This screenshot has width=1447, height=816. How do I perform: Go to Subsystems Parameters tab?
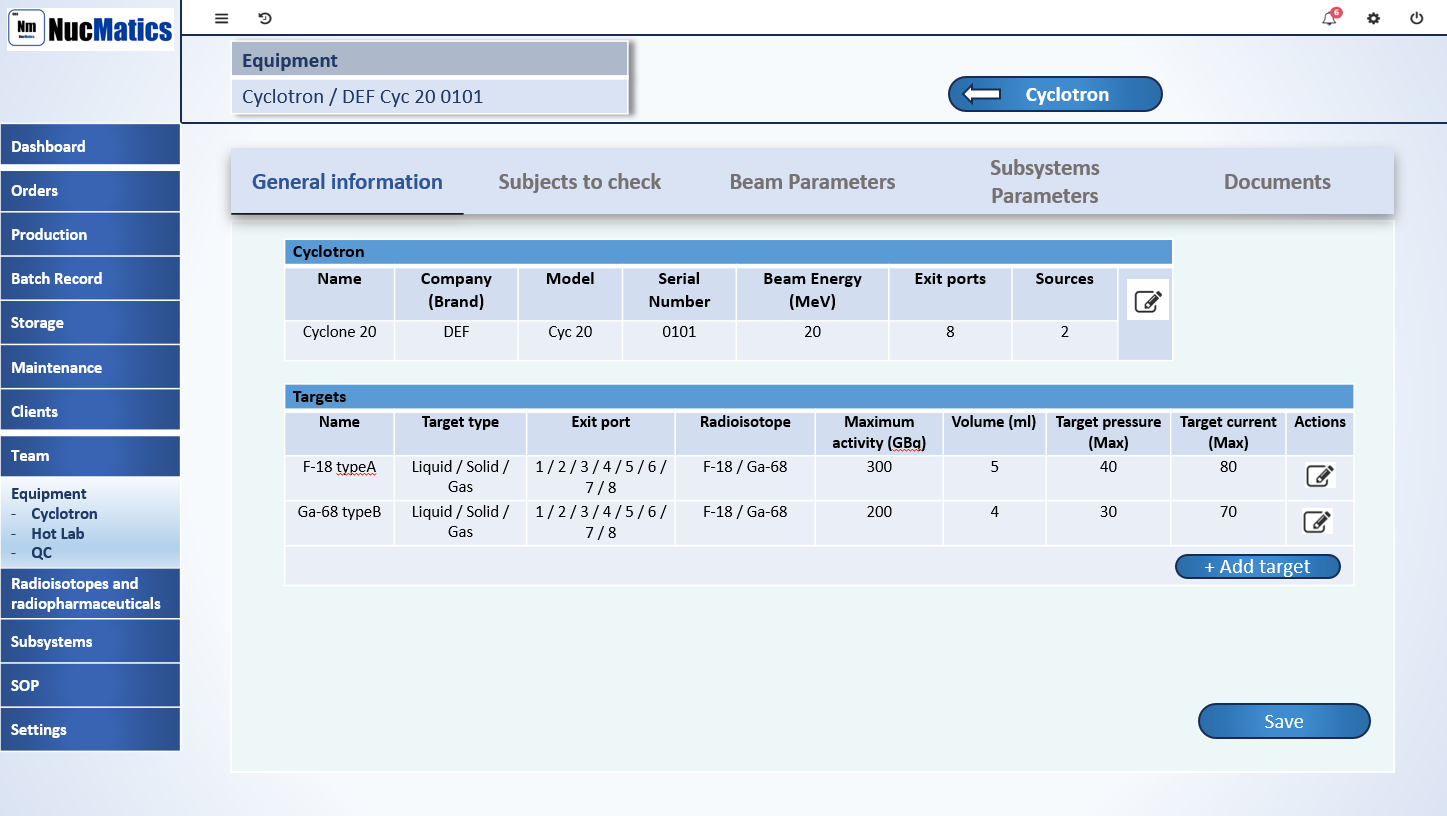coord(1044,182)
